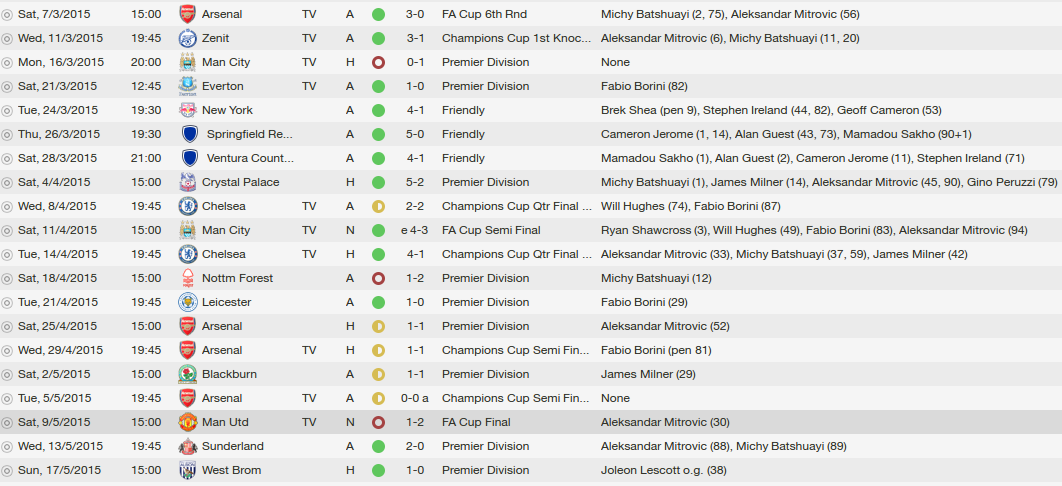The height and width of the screenshot is (486, 1062).
Task: Open the e 4-3 FA Cup Semi Final result
Action: coord(415,230)
